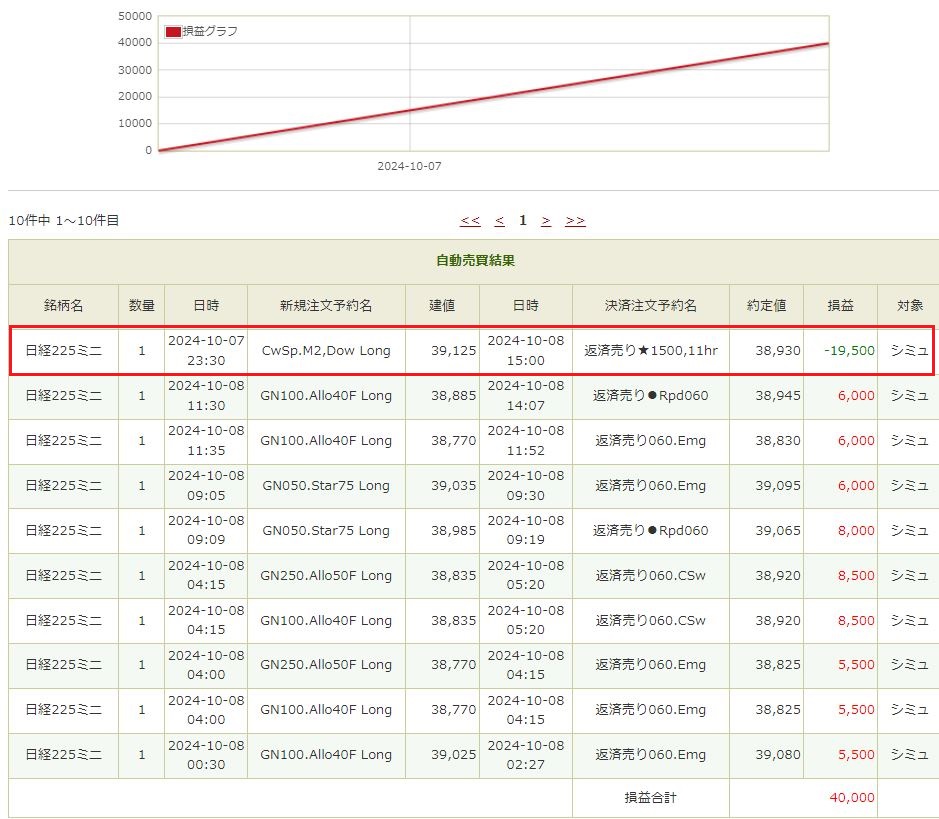Click the 2024-10-08 14:07 settlement time
Screen dimensions: 939x819
click(526, 395)
